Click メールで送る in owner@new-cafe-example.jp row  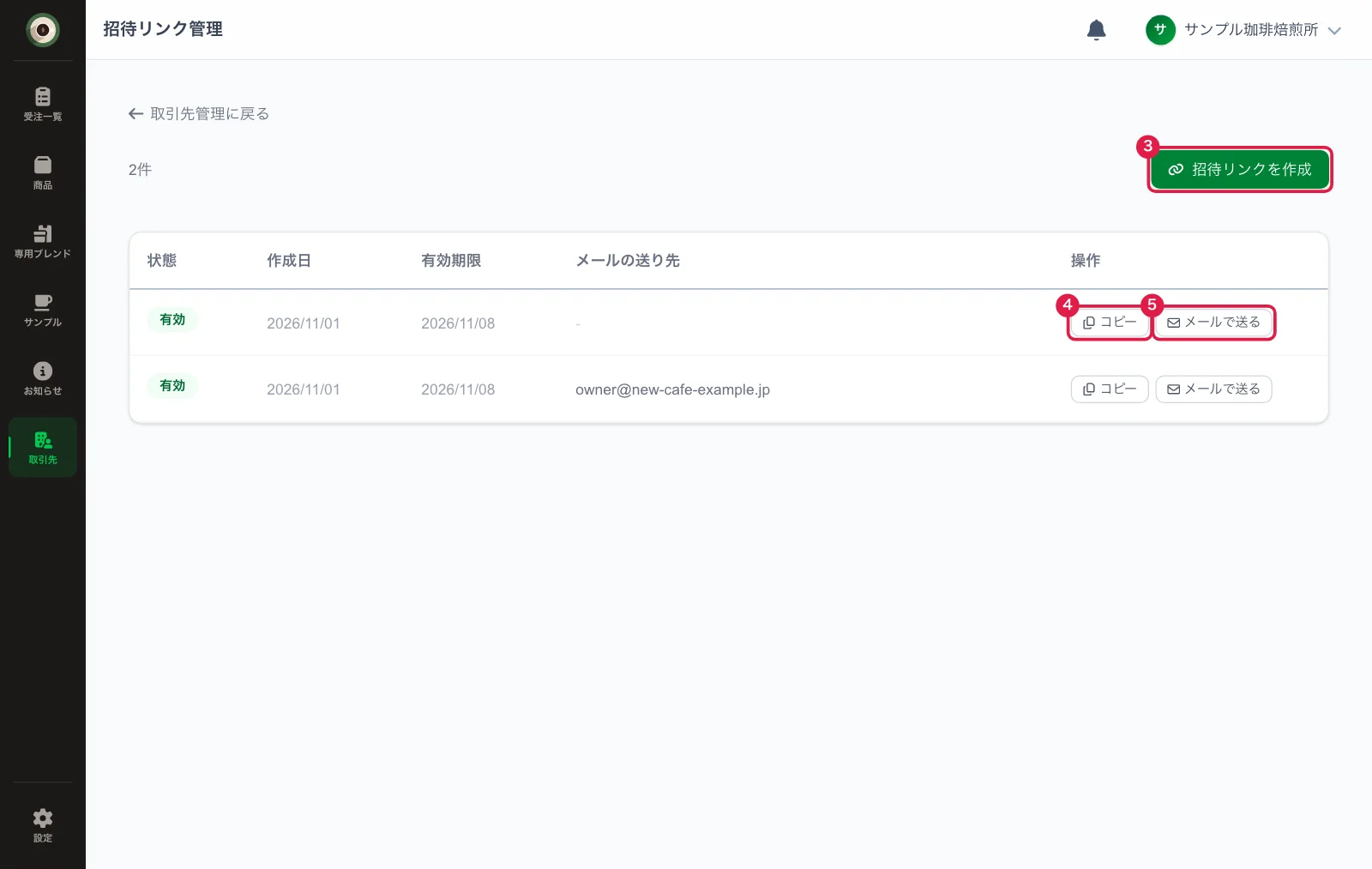(1213, 389)
